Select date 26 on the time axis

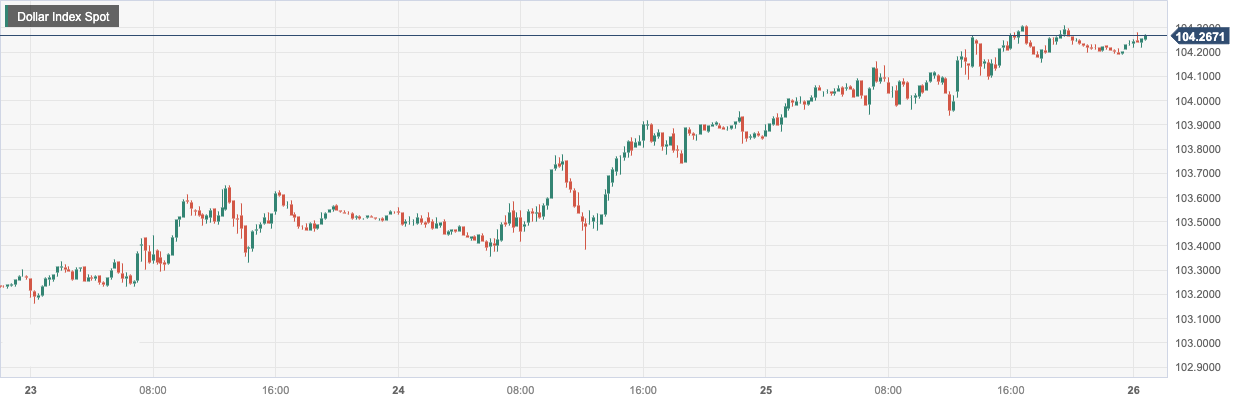1133,390
